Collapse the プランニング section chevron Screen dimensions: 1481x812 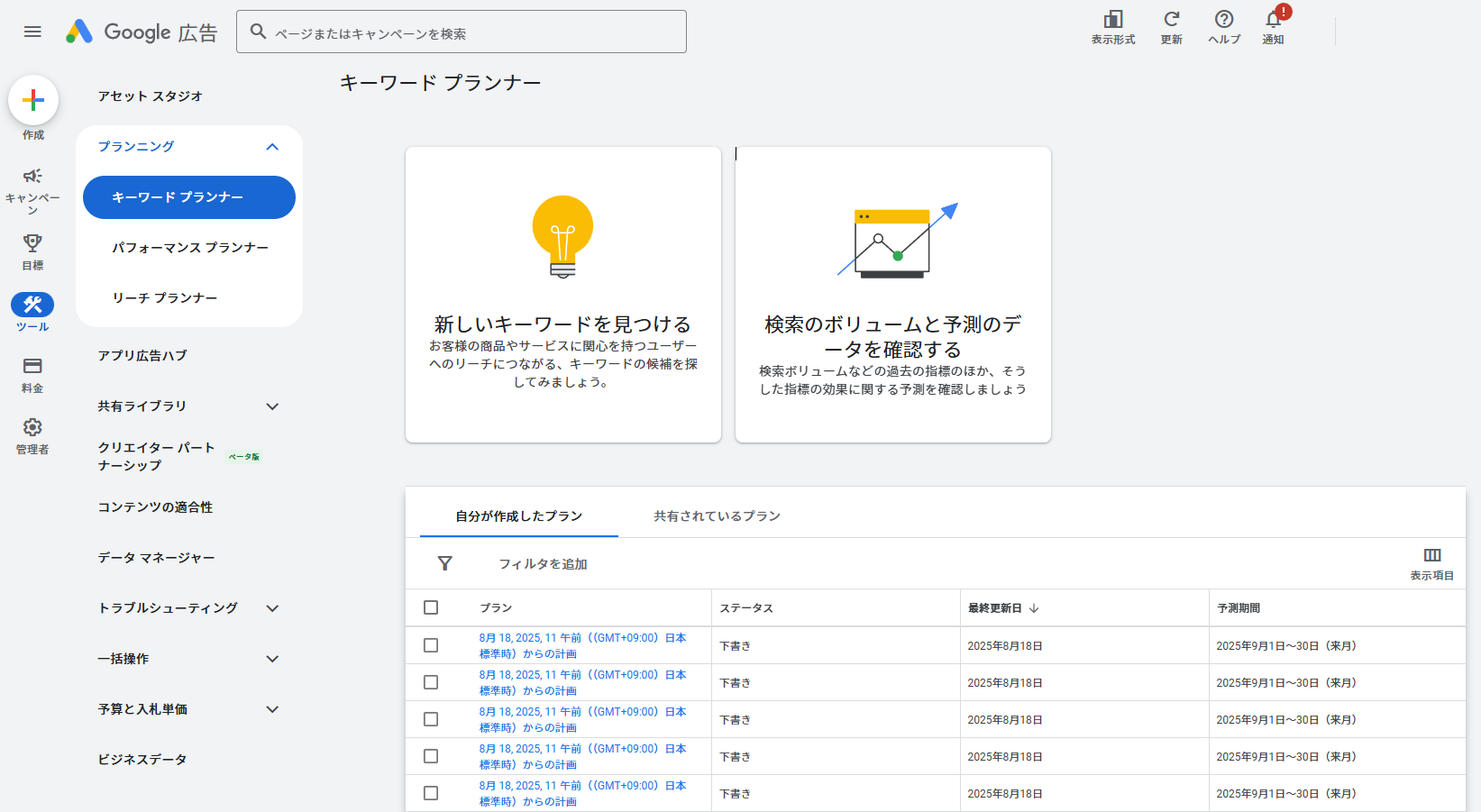click(272, 147)
